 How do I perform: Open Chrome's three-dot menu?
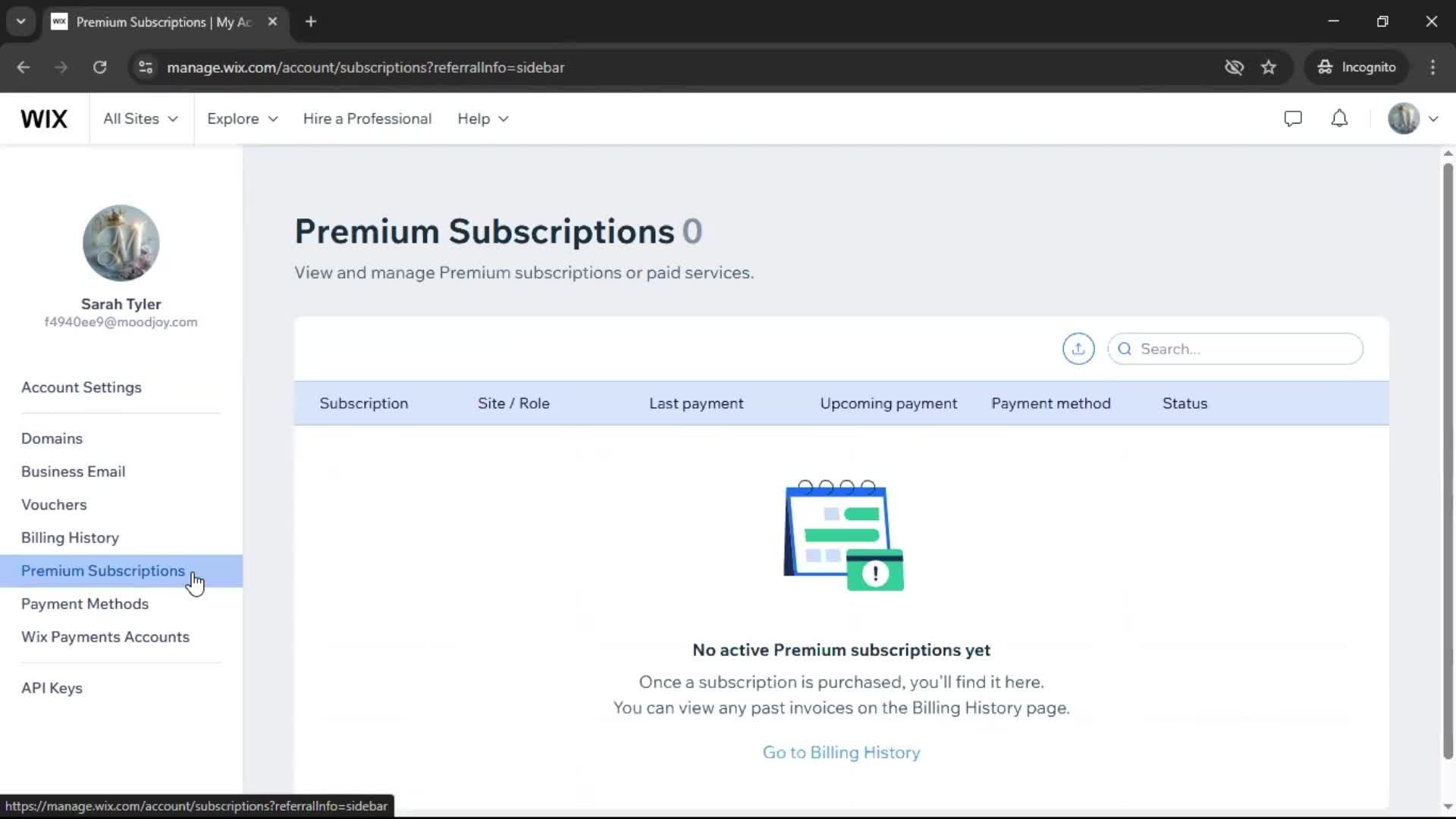pos(1432,67)
